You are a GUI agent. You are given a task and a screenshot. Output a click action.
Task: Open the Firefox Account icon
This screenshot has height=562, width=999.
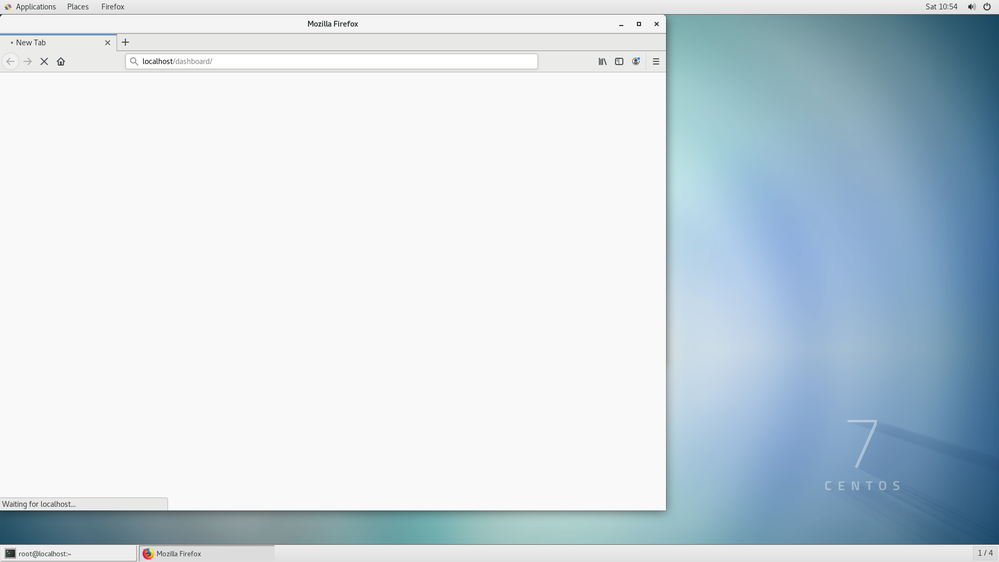[x=636, y=61]
